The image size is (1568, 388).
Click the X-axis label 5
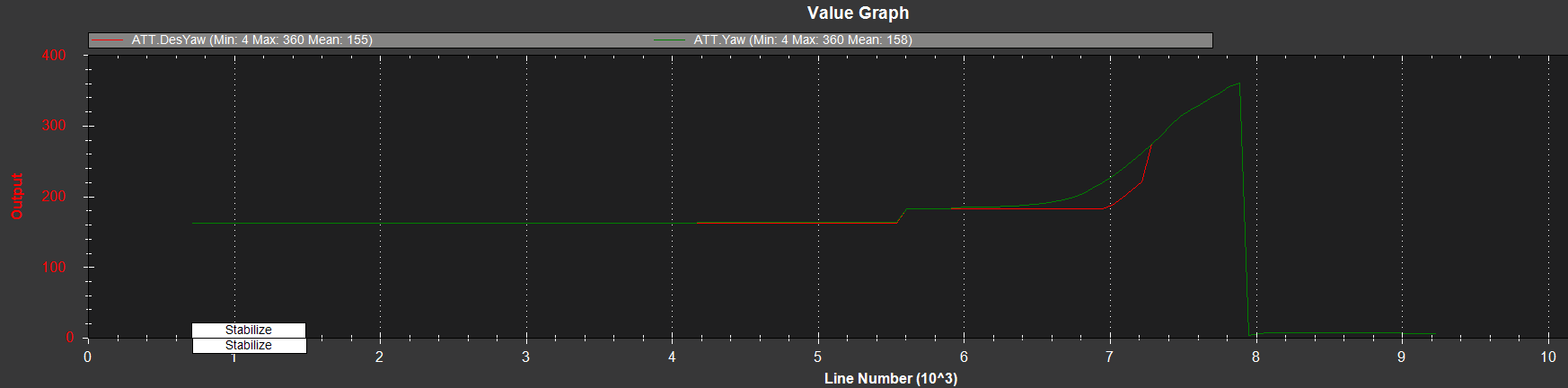tap(818, 357)
